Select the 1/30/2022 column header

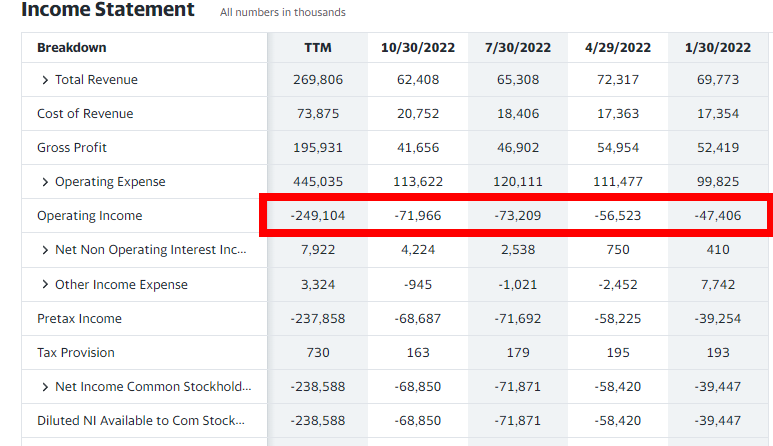click(718, 48)
